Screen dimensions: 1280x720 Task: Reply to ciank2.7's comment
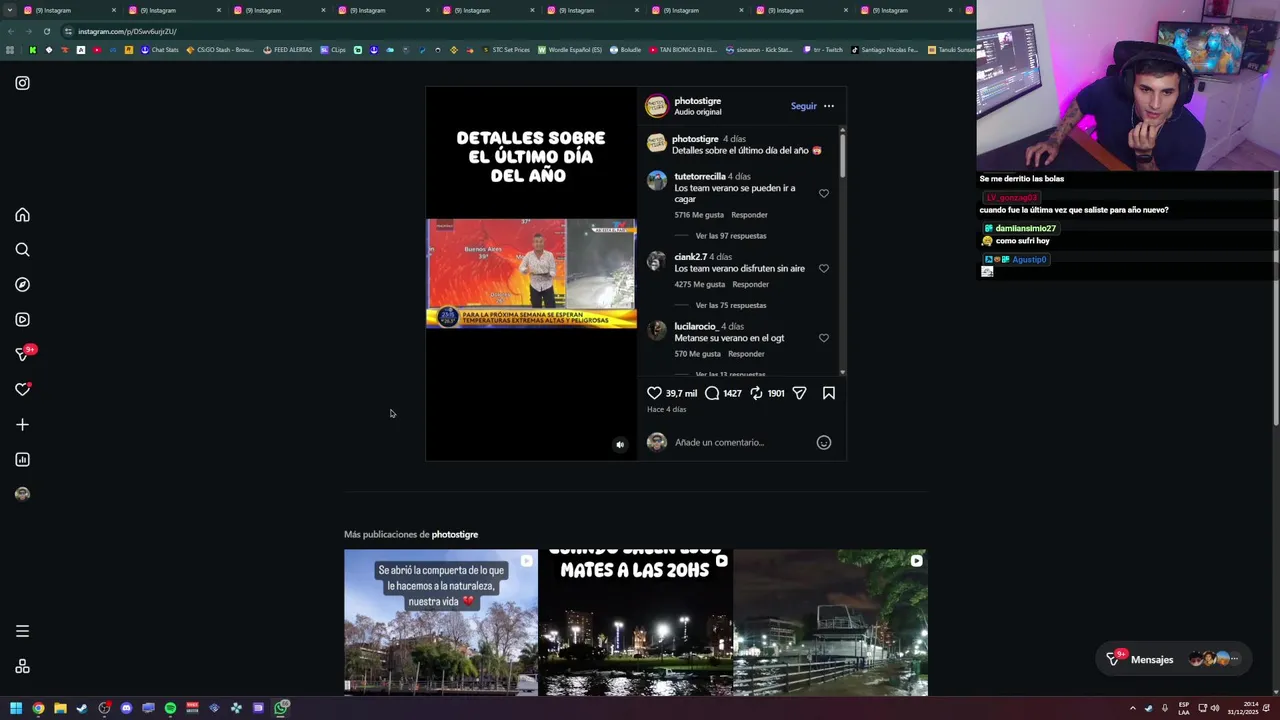click(750, 284)
